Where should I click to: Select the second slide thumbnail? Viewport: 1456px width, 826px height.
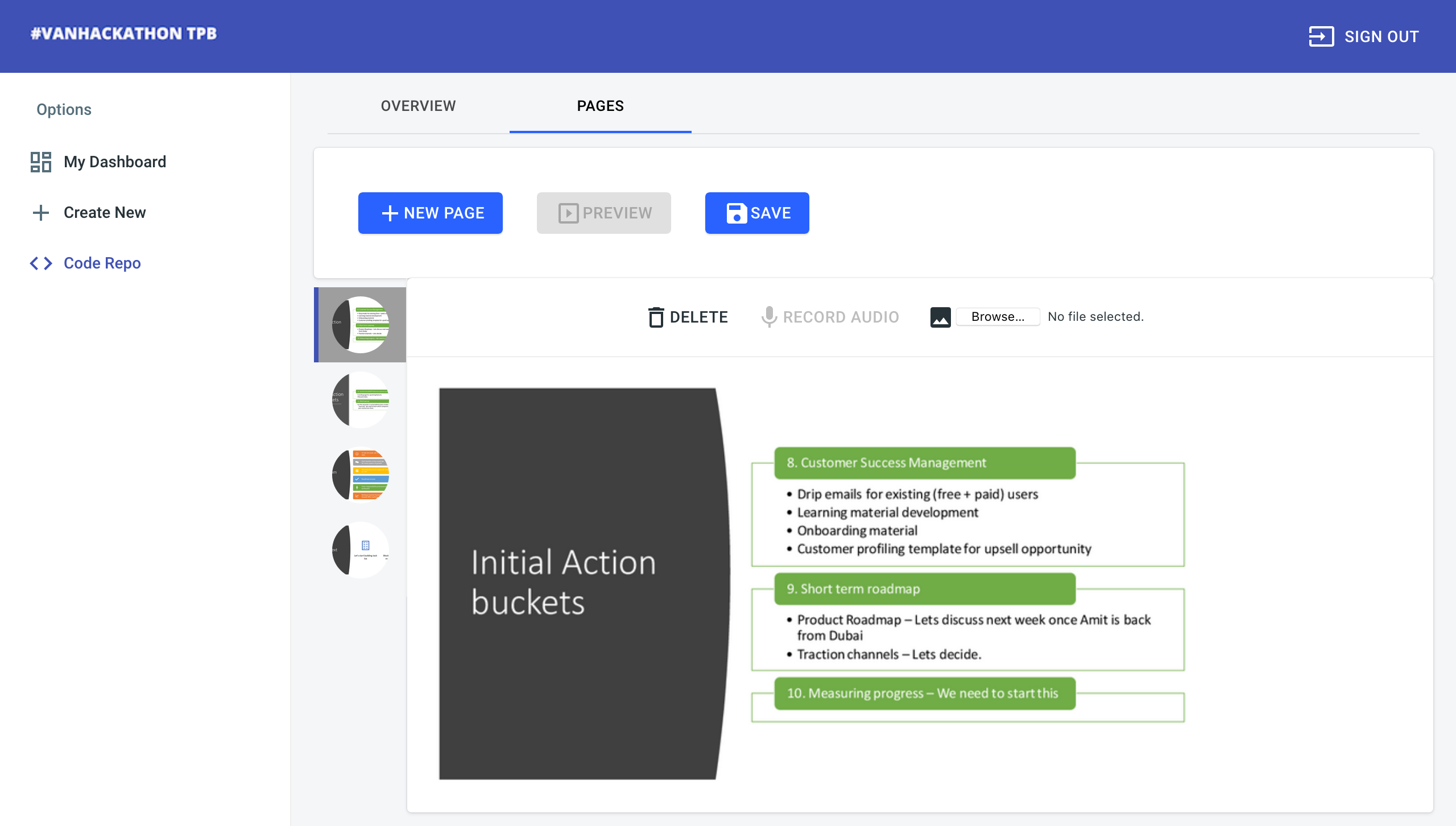(361, 399)
